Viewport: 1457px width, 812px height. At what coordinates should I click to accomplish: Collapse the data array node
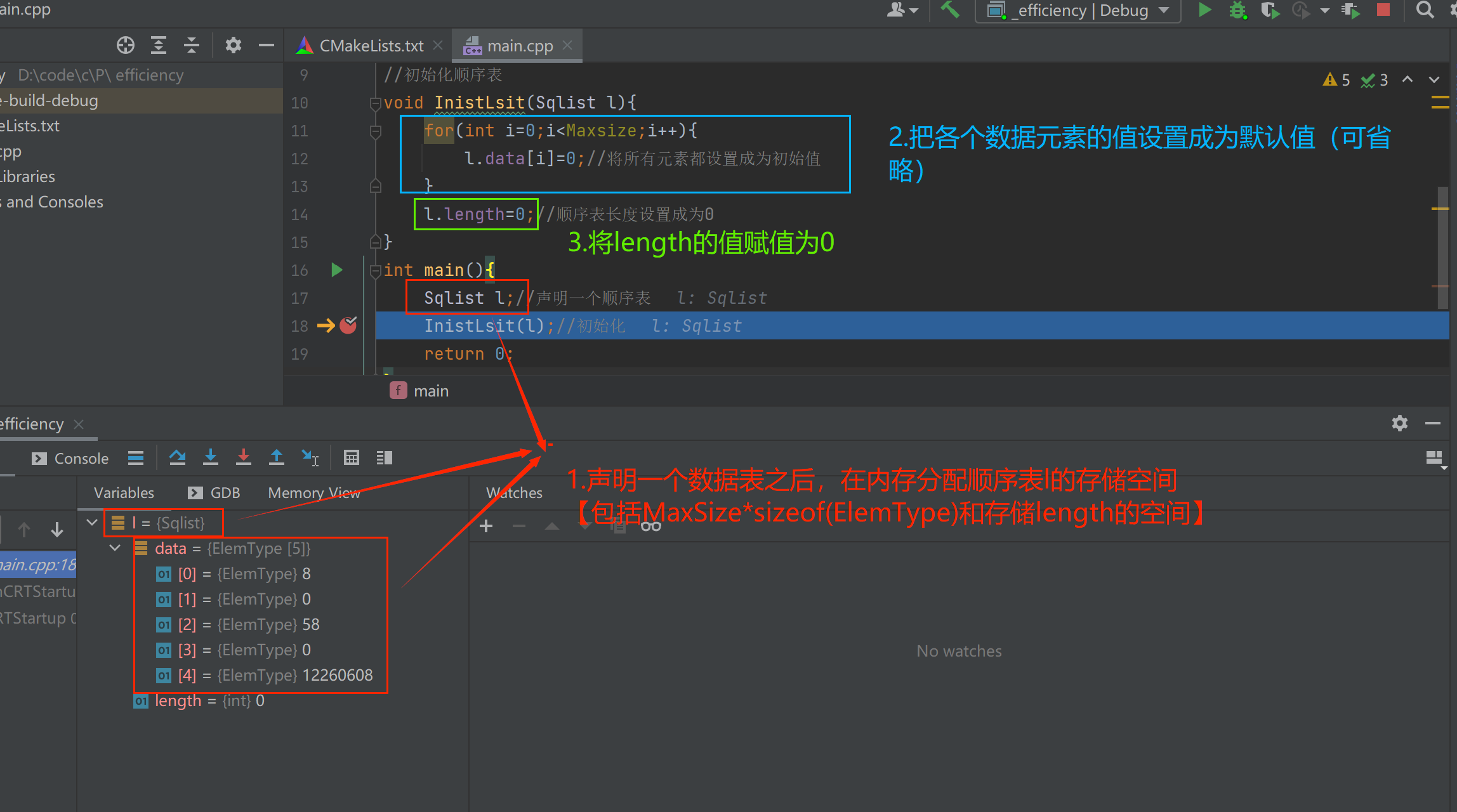point(115,547)
